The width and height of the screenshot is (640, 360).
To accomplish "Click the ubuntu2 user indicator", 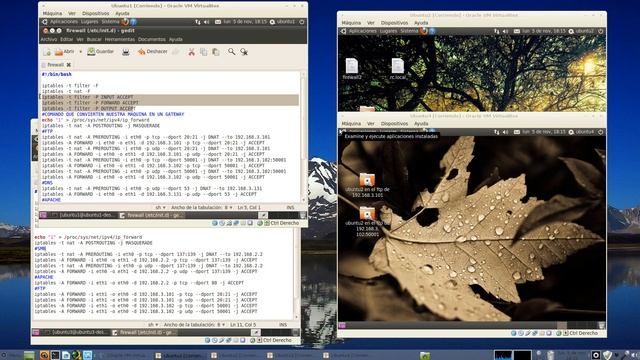I will pyautogui.click(x=581, y=31).
